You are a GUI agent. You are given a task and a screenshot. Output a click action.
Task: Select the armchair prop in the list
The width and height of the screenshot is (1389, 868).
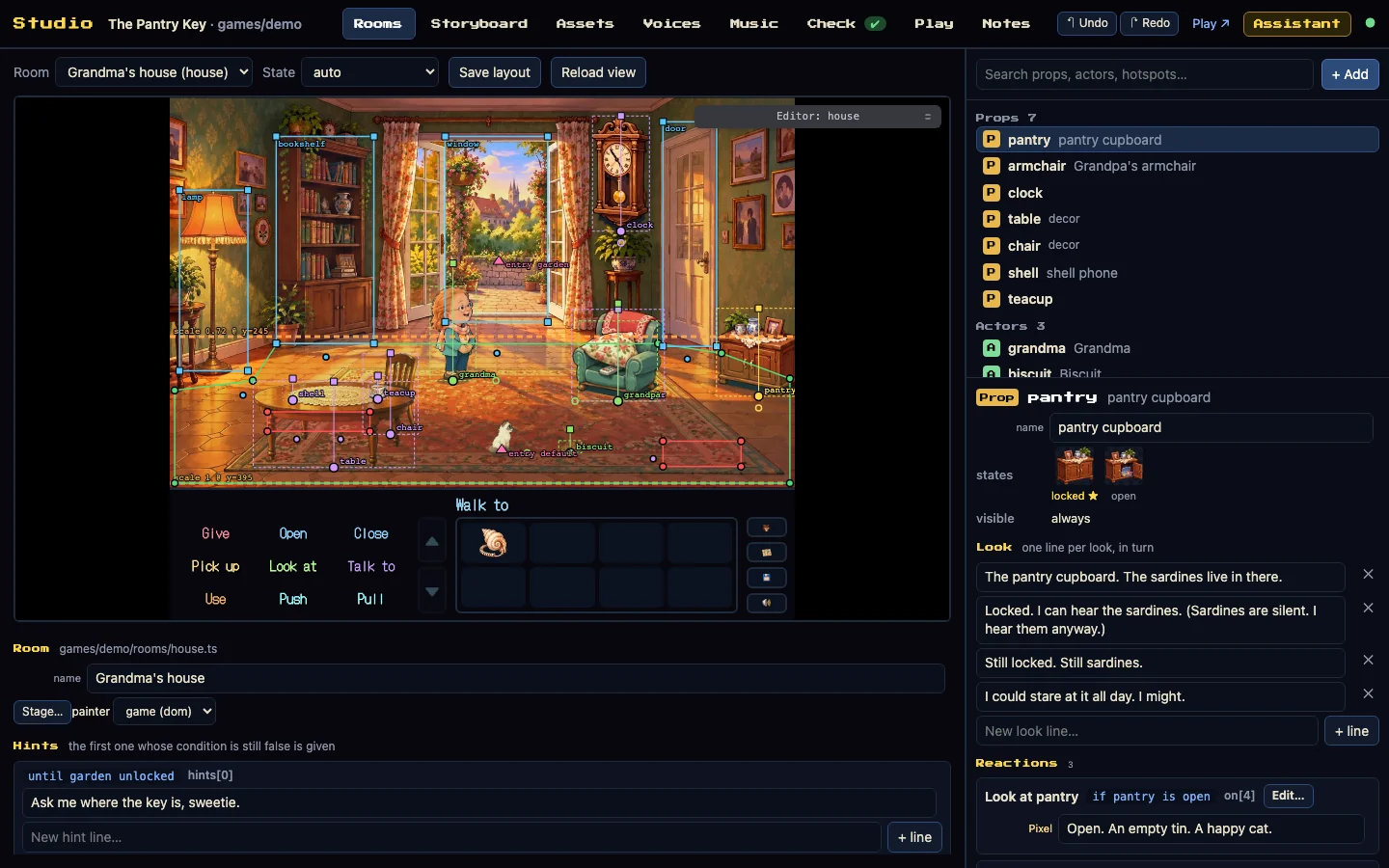1177,166
